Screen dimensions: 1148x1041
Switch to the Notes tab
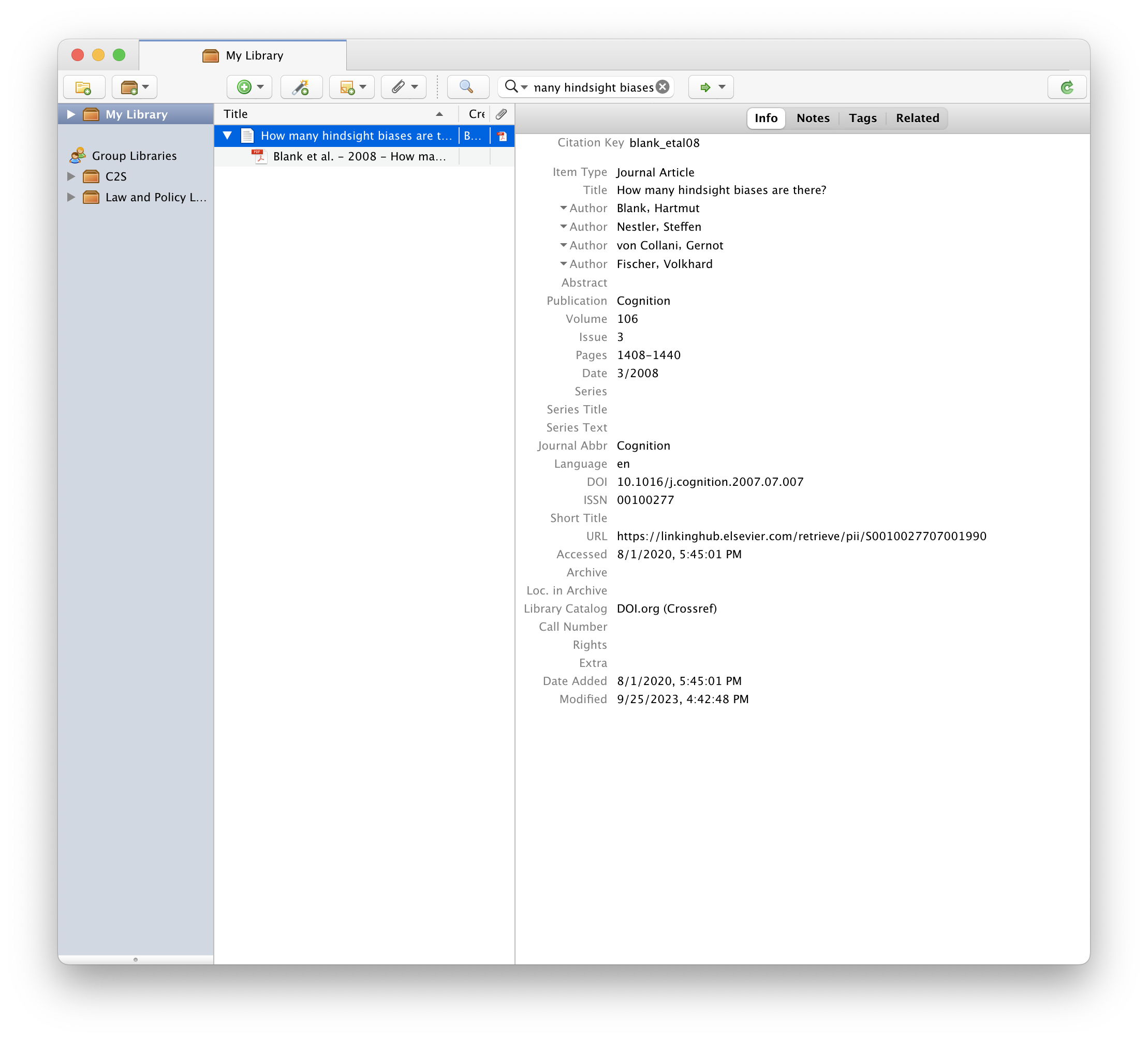[812, 118]
